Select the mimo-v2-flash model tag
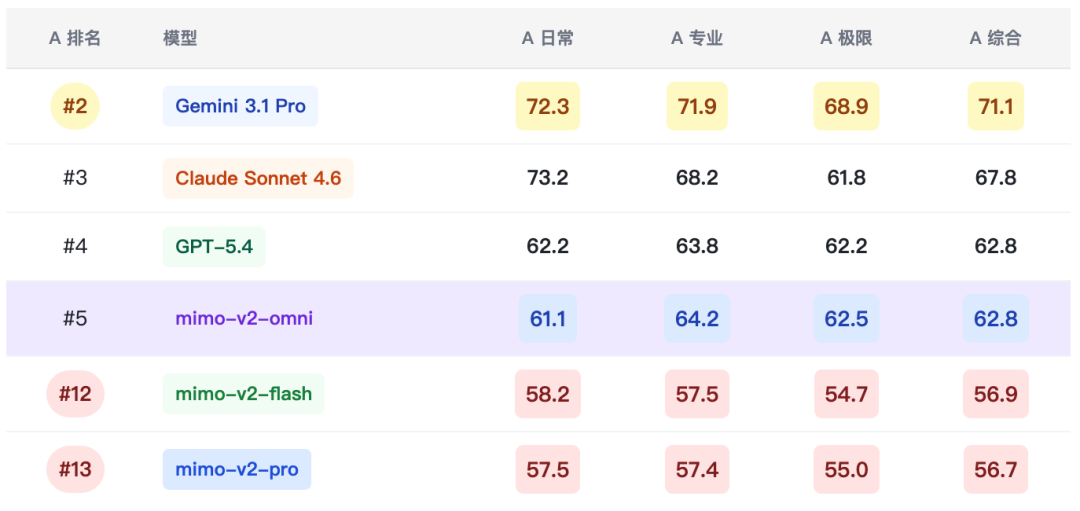This screenshot has height=511, width=1080. pos(243,394)
